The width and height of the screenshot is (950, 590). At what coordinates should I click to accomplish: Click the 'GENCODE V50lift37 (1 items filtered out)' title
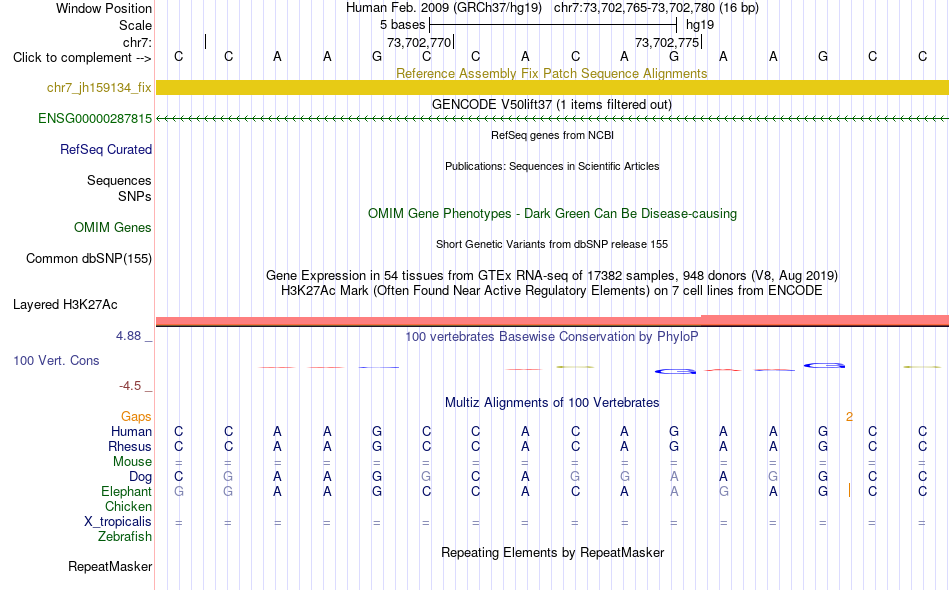[x=552, y=104]
